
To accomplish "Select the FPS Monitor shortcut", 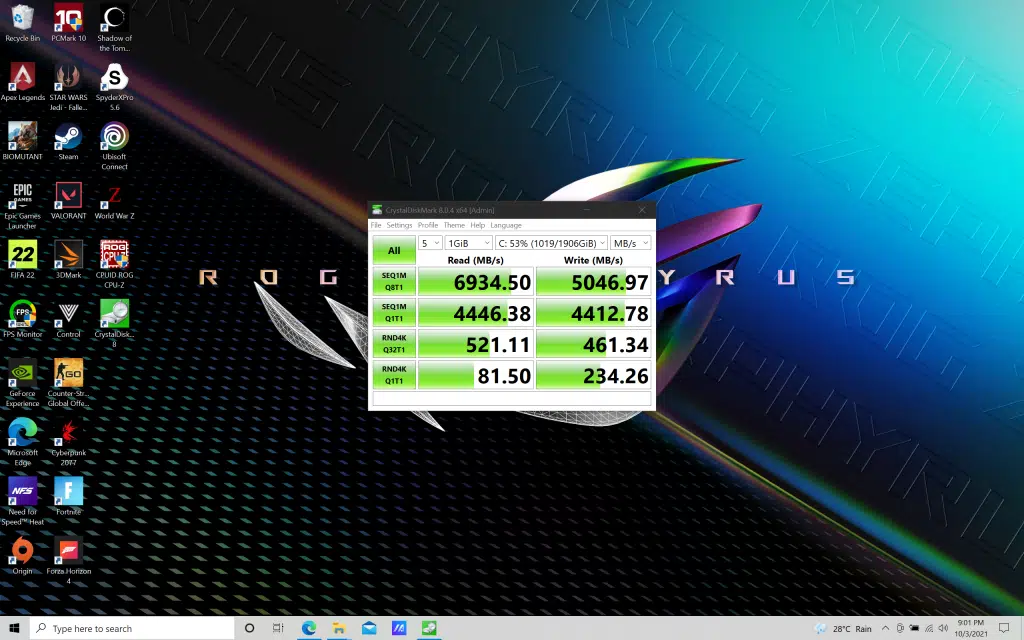I will (x=23, y=319).
